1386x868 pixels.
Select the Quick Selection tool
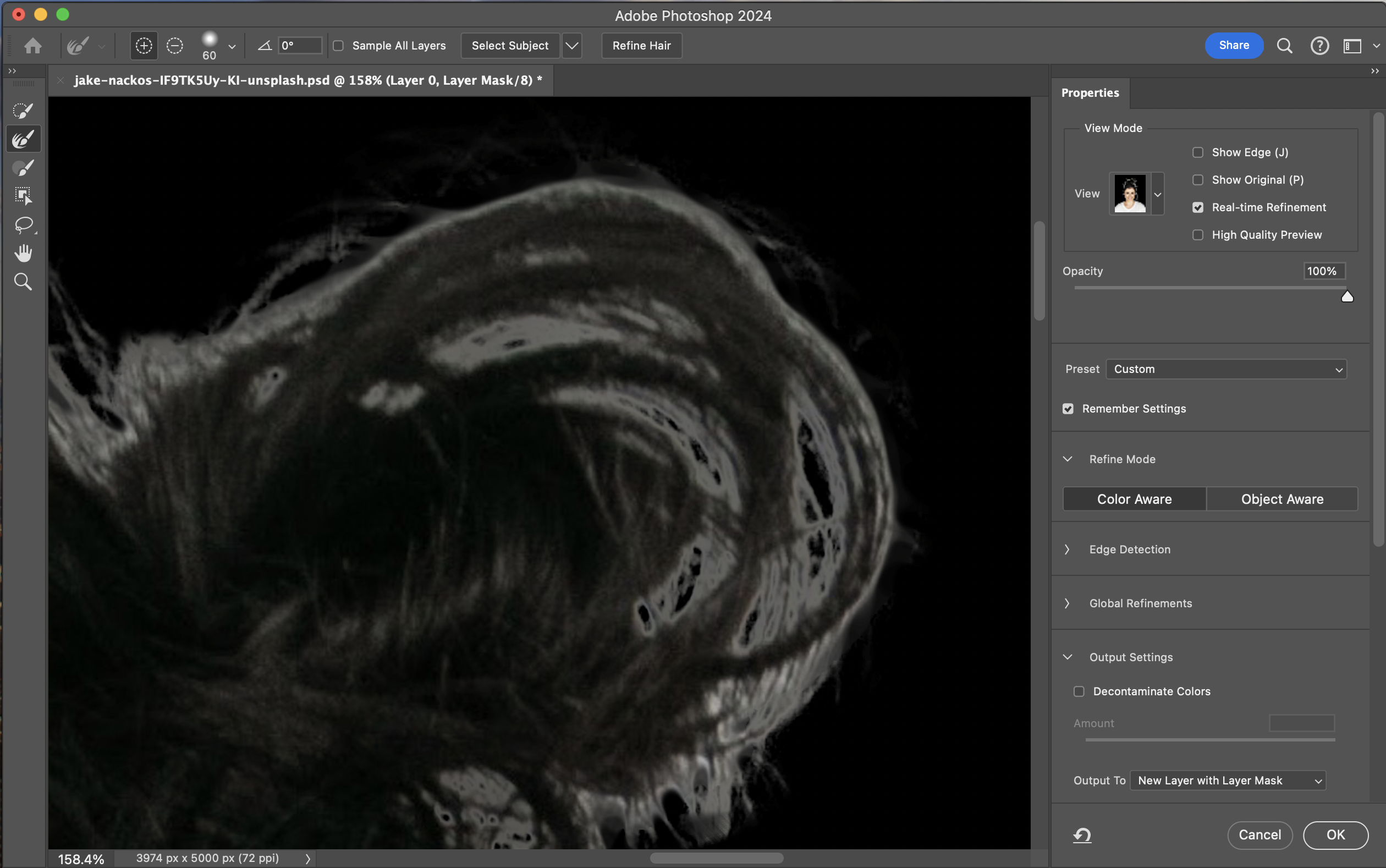click(23, 110)
